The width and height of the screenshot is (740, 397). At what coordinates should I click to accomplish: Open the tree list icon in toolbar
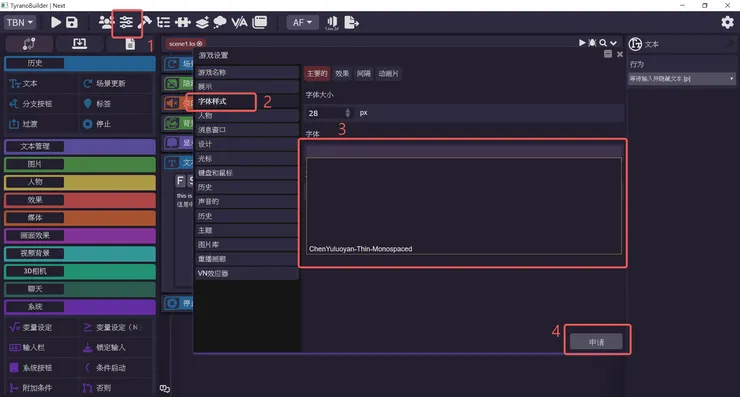[164, 22]
